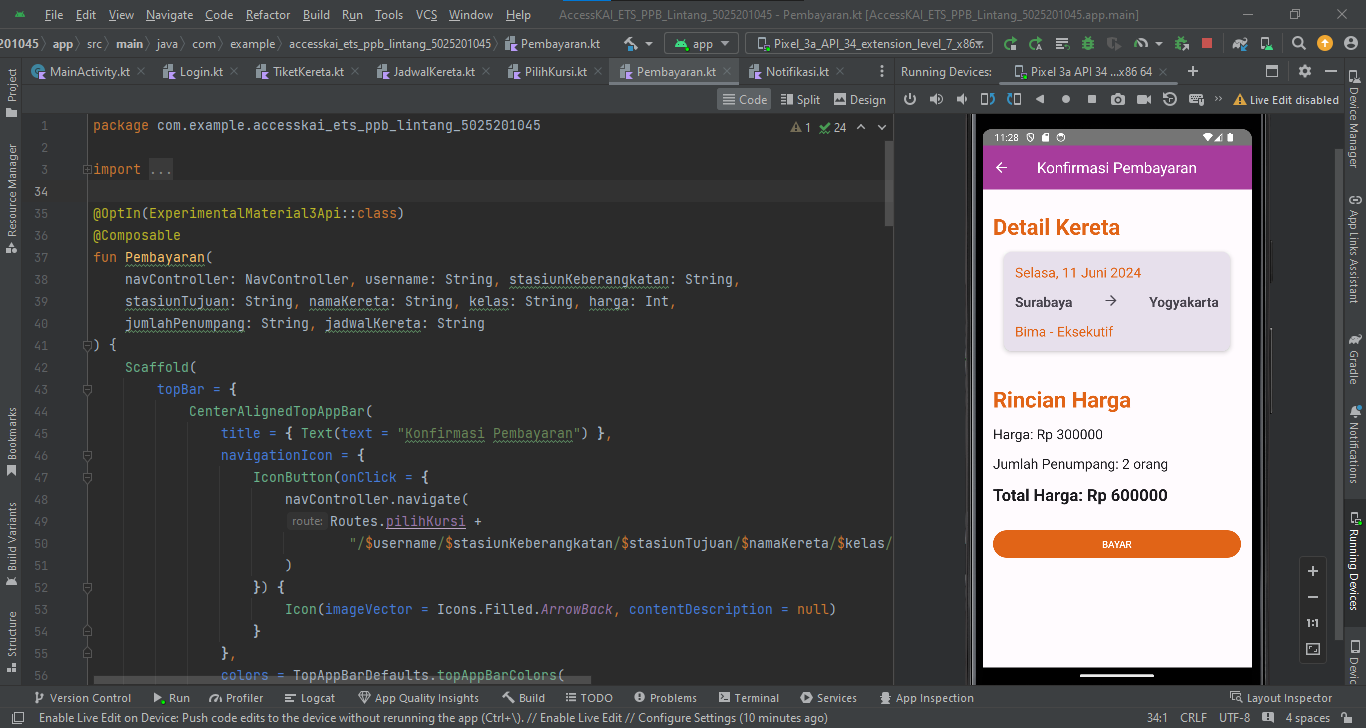Click the emulator Home circle button
1366x728 pixels.
[1066, 99]
